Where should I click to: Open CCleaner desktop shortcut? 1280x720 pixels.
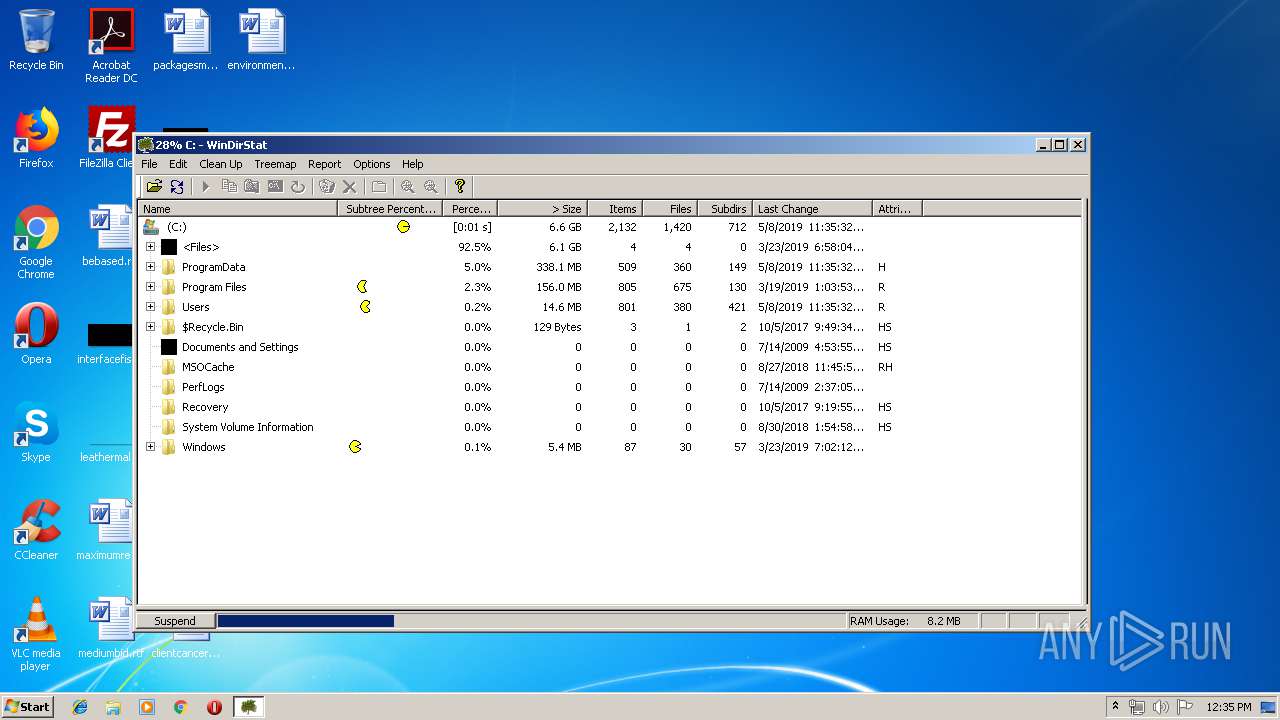[36, 530]
